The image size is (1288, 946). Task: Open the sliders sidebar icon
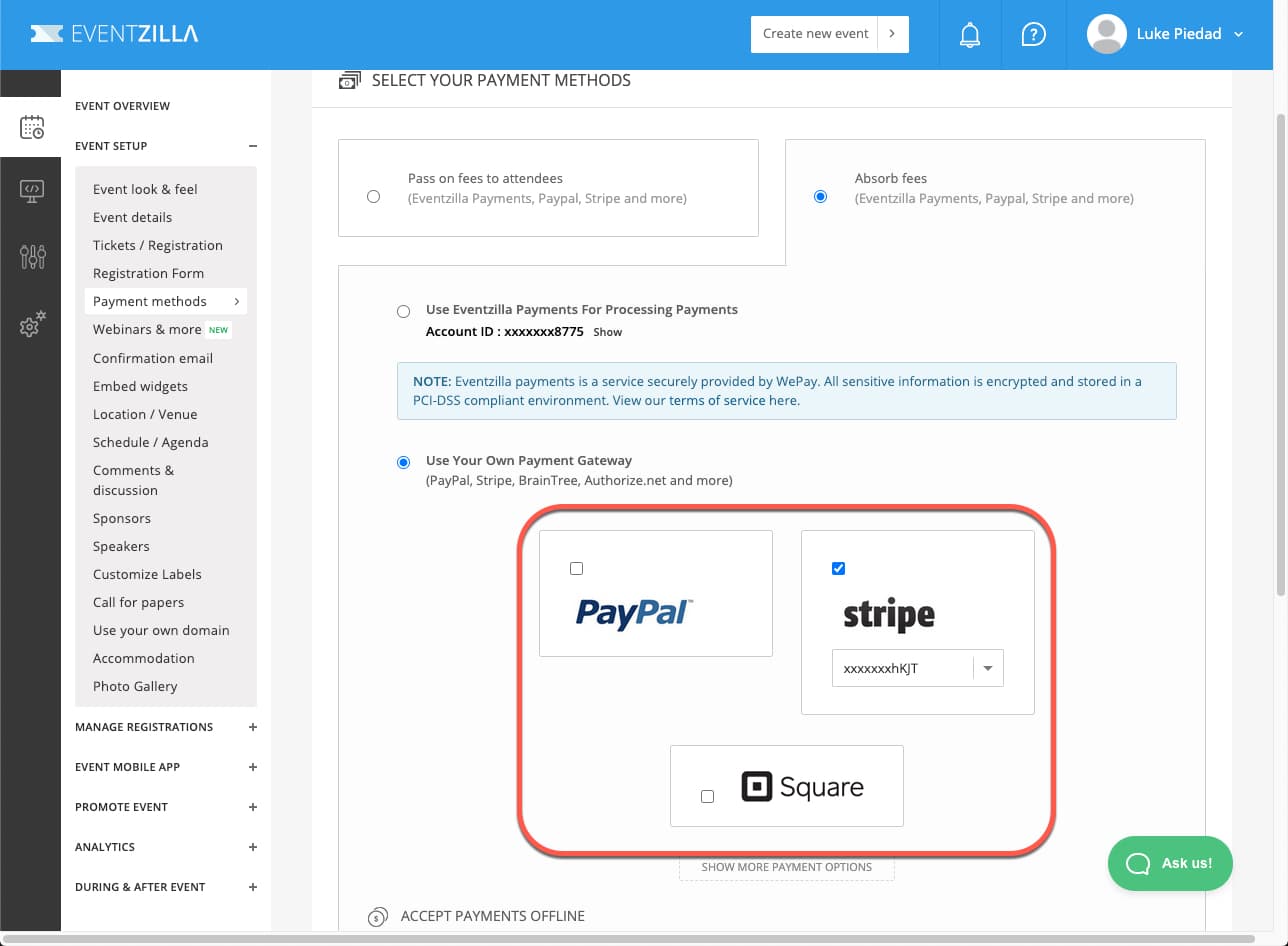click(32, 256)
